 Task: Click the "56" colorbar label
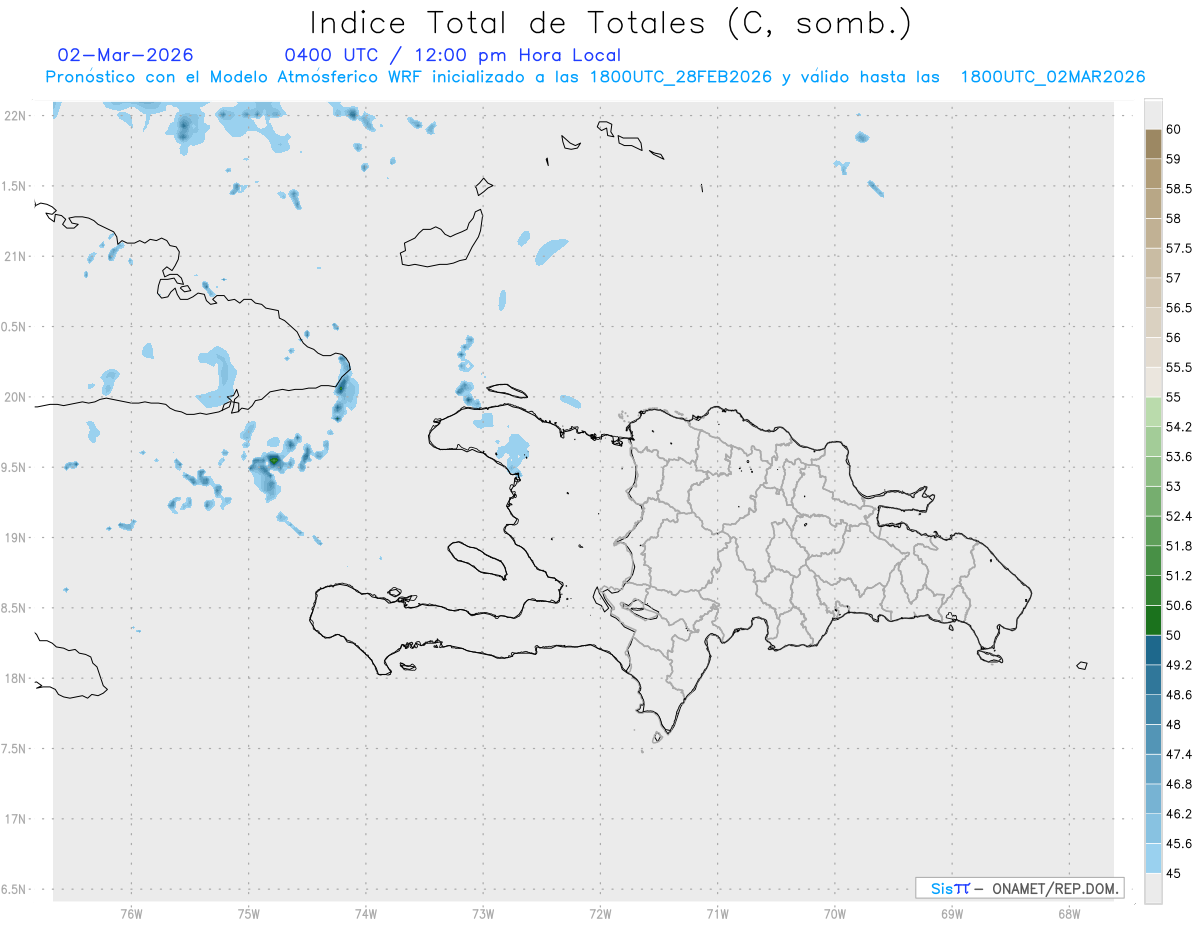coord(1174,338)
